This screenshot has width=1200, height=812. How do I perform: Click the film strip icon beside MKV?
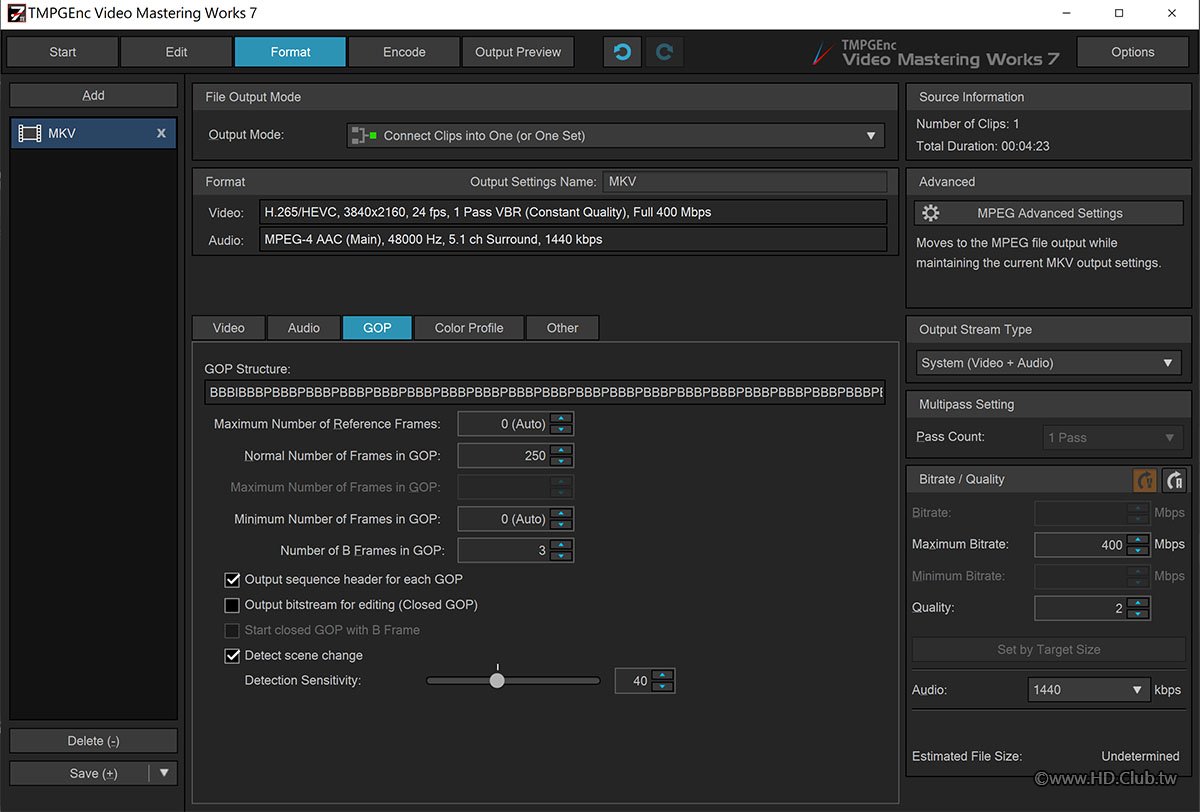(x=30, y=133)
